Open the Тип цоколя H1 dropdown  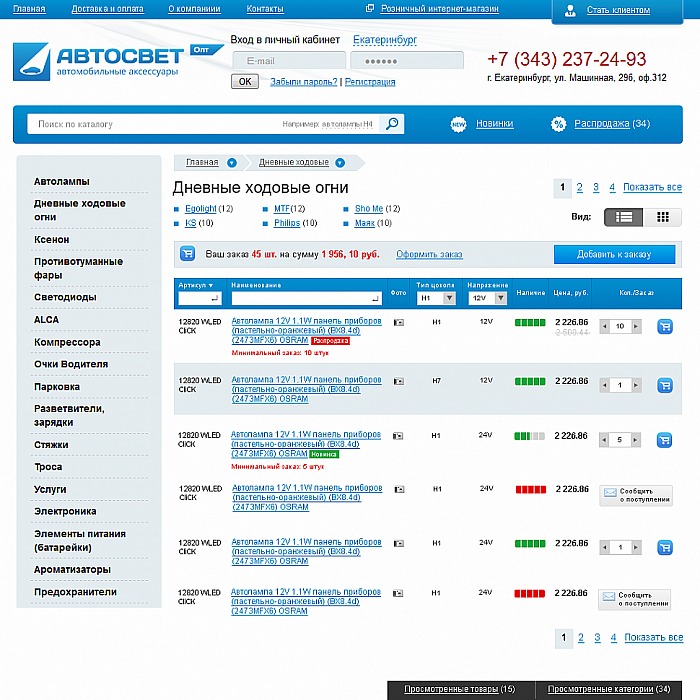tap(436, 298)
